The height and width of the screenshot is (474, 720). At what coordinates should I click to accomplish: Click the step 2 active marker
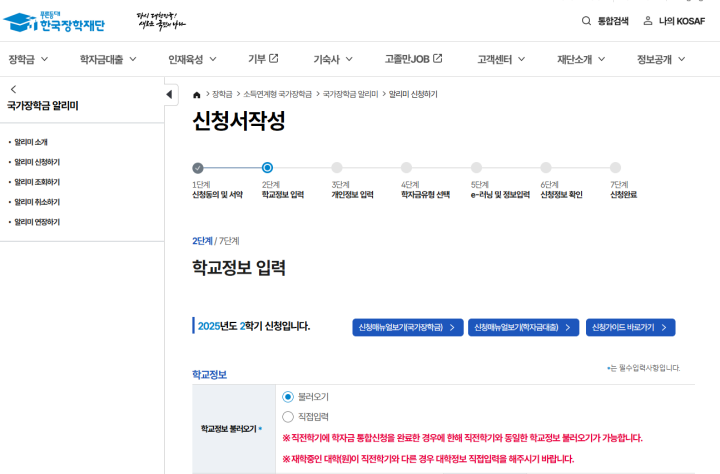point(267,168)
